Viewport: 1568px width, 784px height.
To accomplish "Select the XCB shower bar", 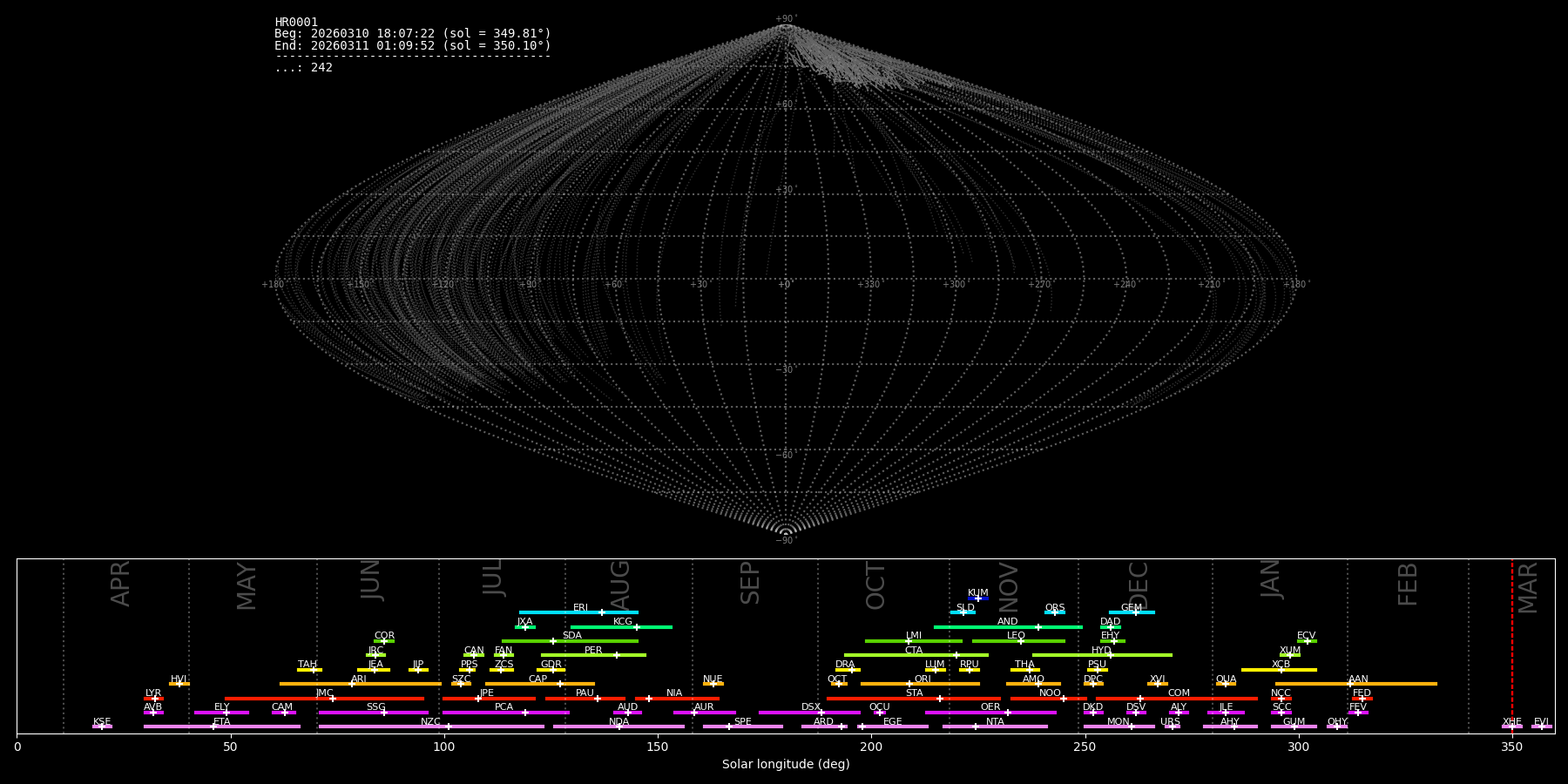I will (x=1279, y=670).
